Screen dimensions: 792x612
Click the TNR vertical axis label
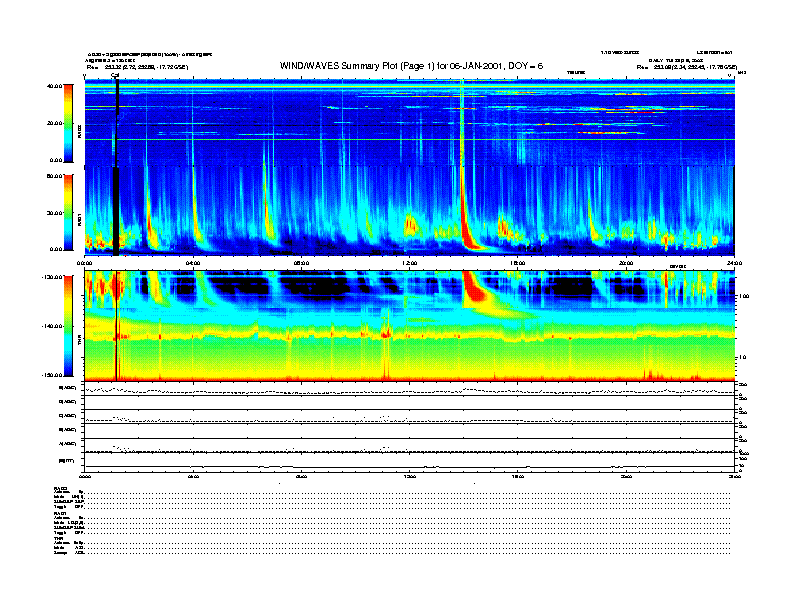(80, 342)
